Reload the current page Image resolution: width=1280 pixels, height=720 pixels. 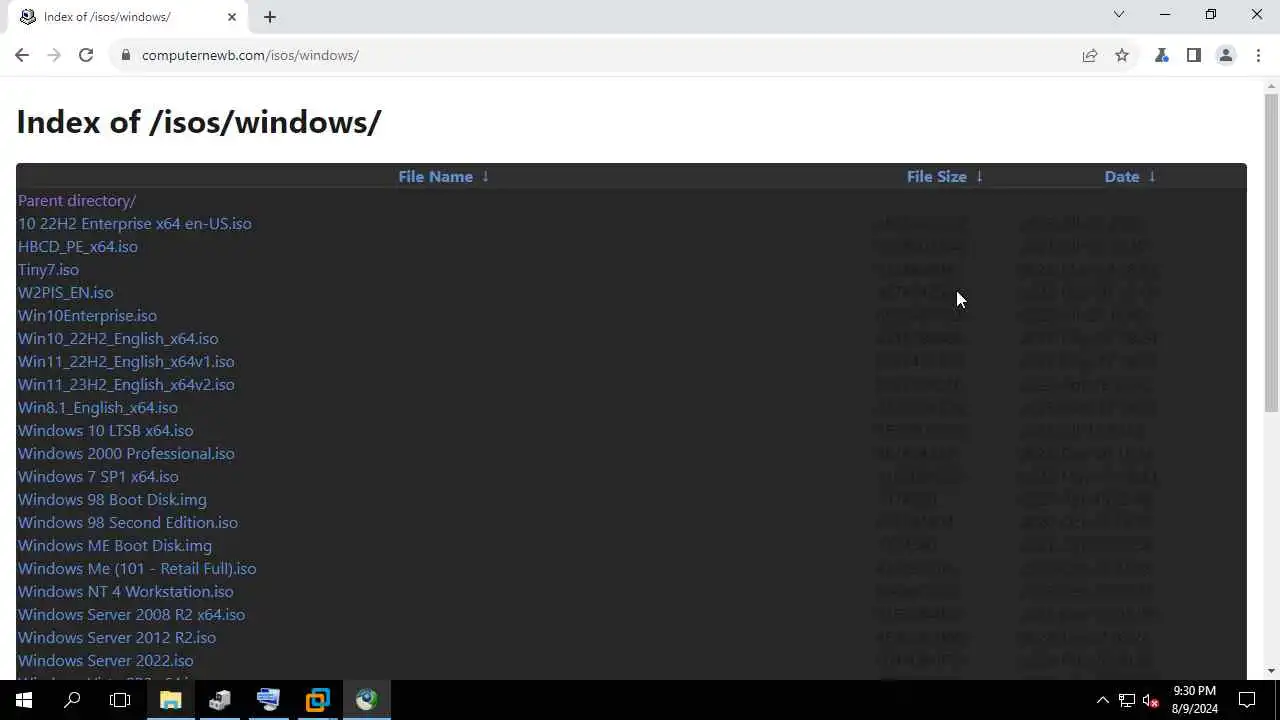coord(86,55)
